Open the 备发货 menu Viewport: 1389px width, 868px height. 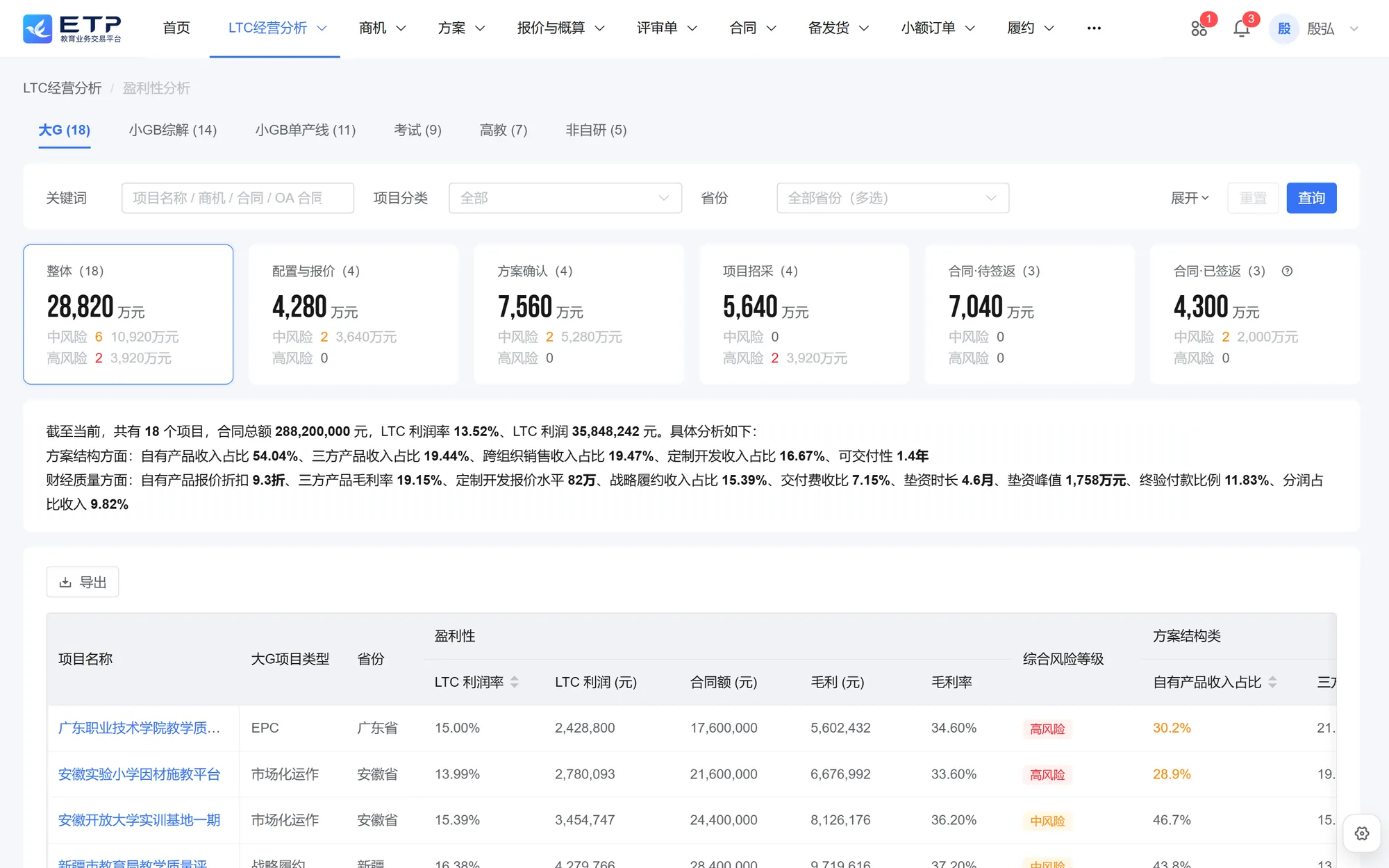tap(838, 28)
